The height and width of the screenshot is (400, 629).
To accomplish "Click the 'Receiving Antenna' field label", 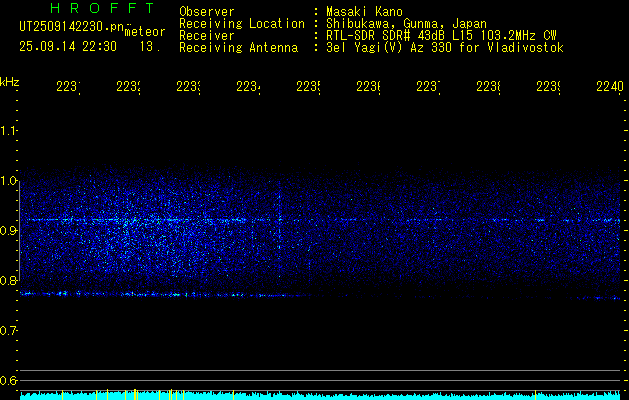I will 238,48.
